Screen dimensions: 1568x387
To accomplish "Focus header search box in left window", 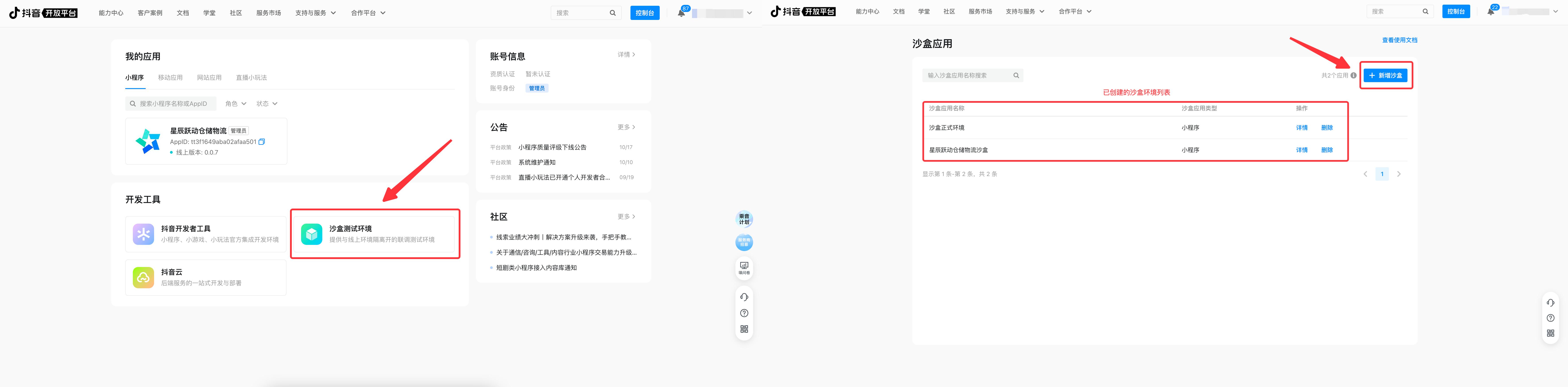I will tap(586, 13).
